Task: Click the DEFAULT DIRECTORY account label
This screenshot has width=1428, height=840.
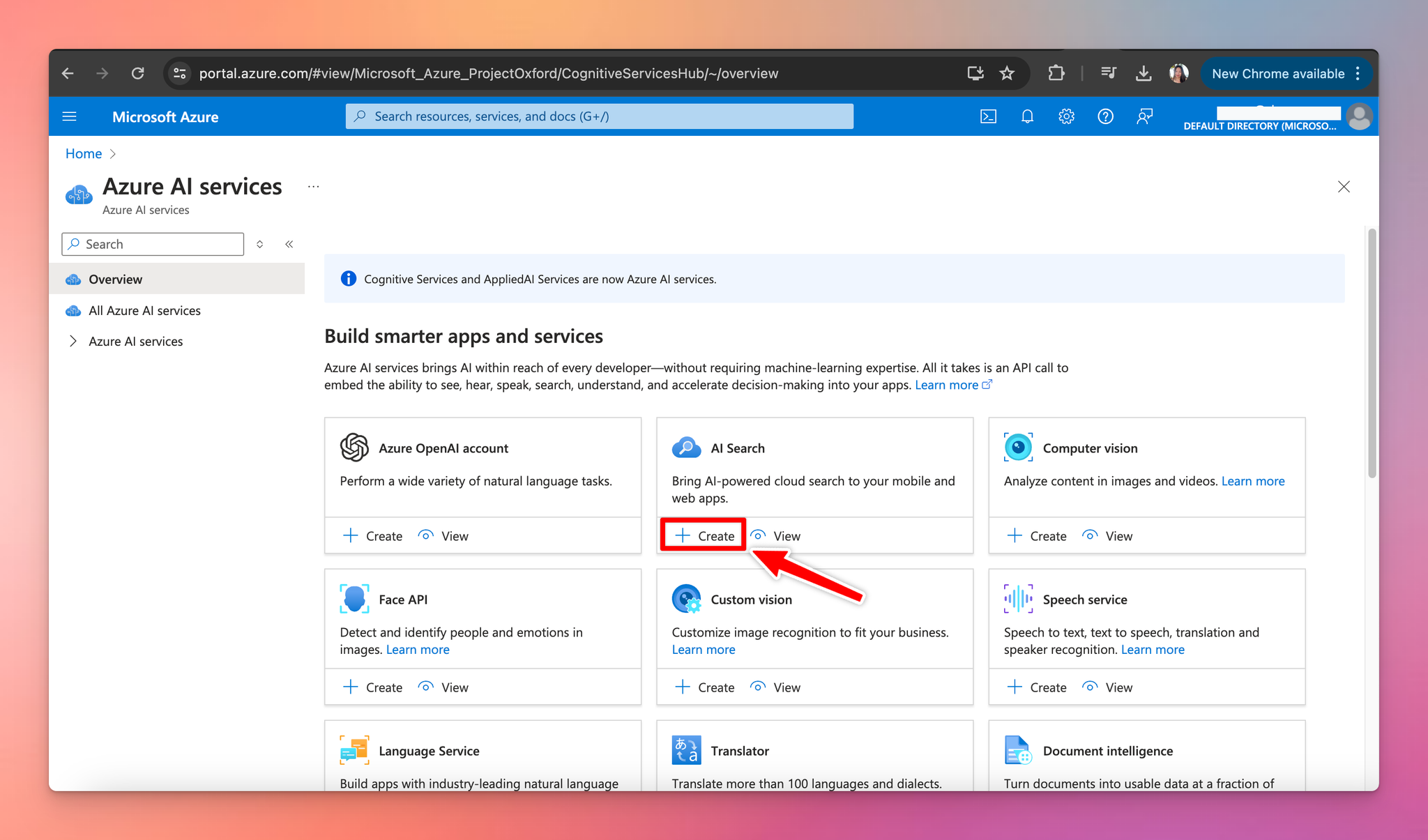Action: pos(1260,126)
